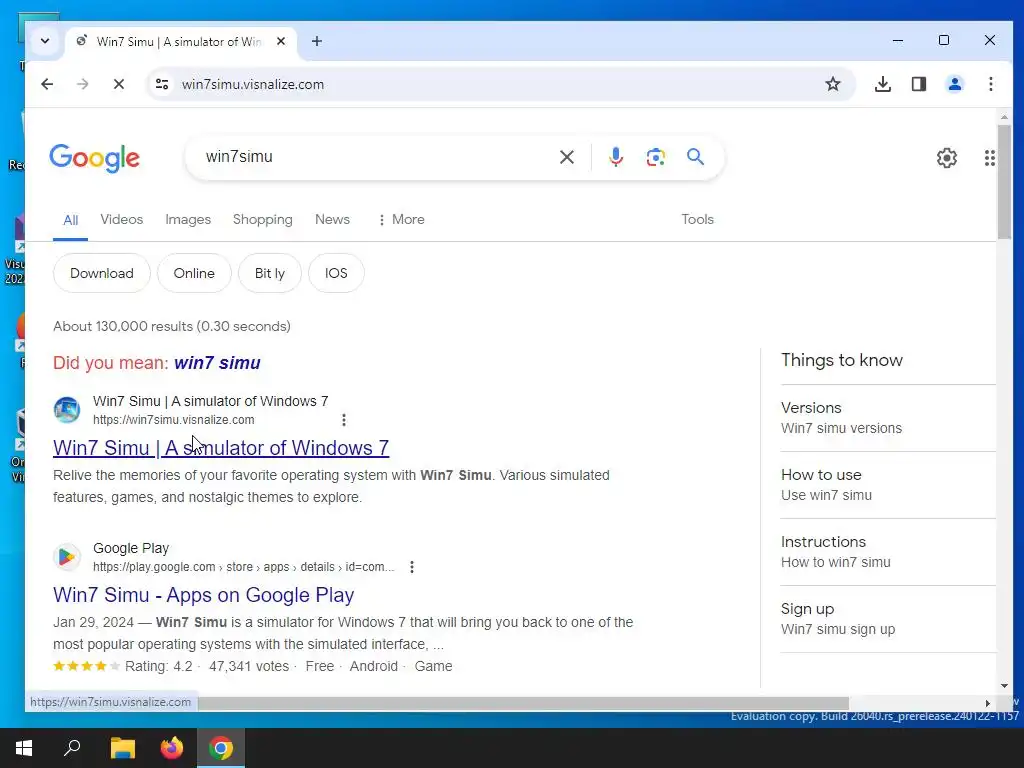The width and height of the screenshot is (1024, 768).
Task: Open the Windows Start menu
Action: click(x=24, y=748)
